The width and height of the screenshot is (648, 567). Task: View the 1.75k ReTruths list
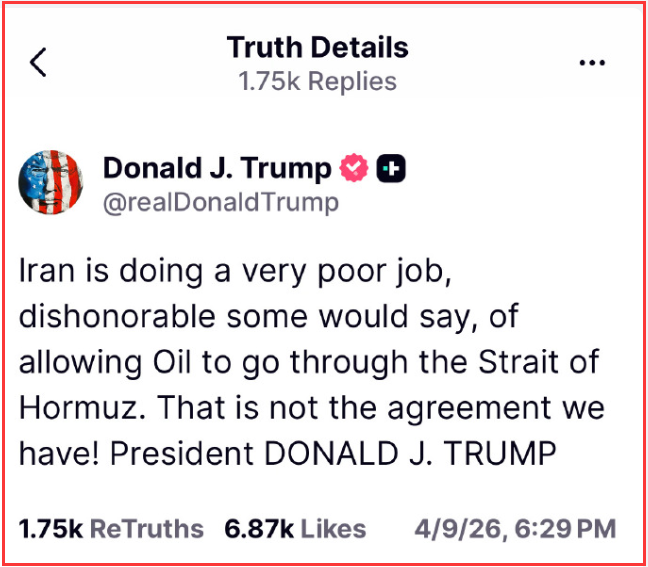point(111,529)
